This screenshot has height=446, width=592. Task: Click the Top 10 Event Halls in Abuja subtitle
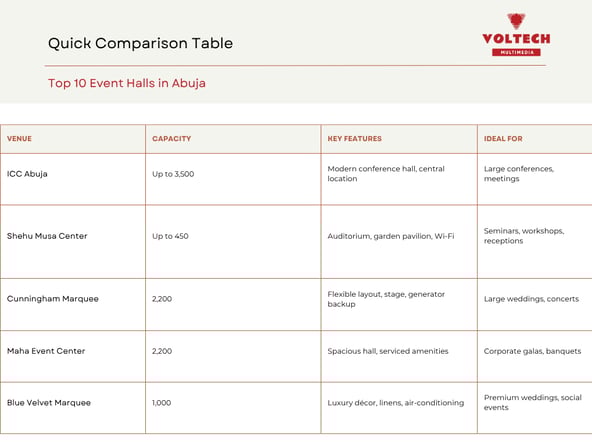127,83
